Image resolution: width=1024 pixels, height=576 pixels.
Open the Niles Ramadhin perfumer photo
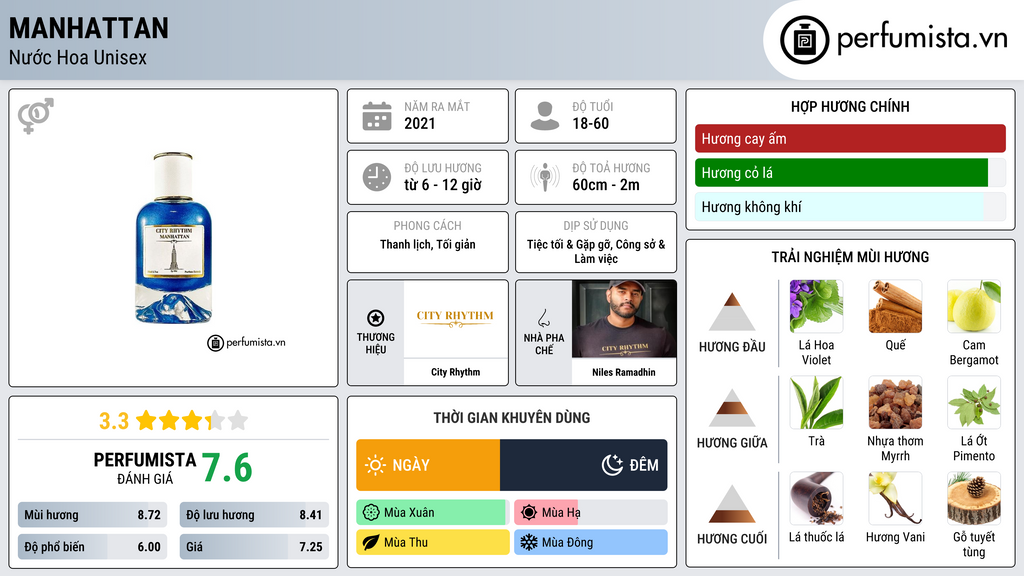[624, 319]
